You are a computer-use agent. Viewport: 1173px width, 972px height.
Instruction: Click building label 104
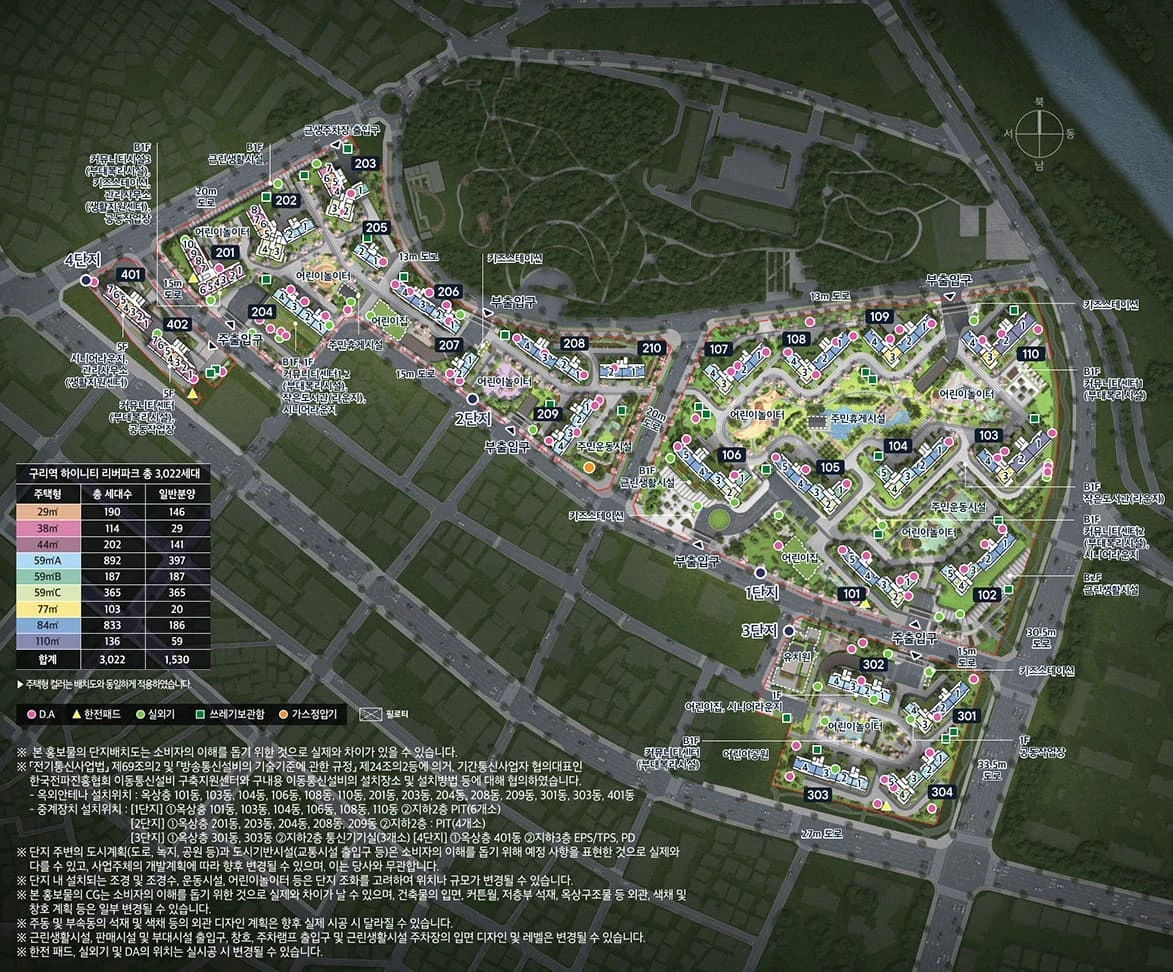898,446
